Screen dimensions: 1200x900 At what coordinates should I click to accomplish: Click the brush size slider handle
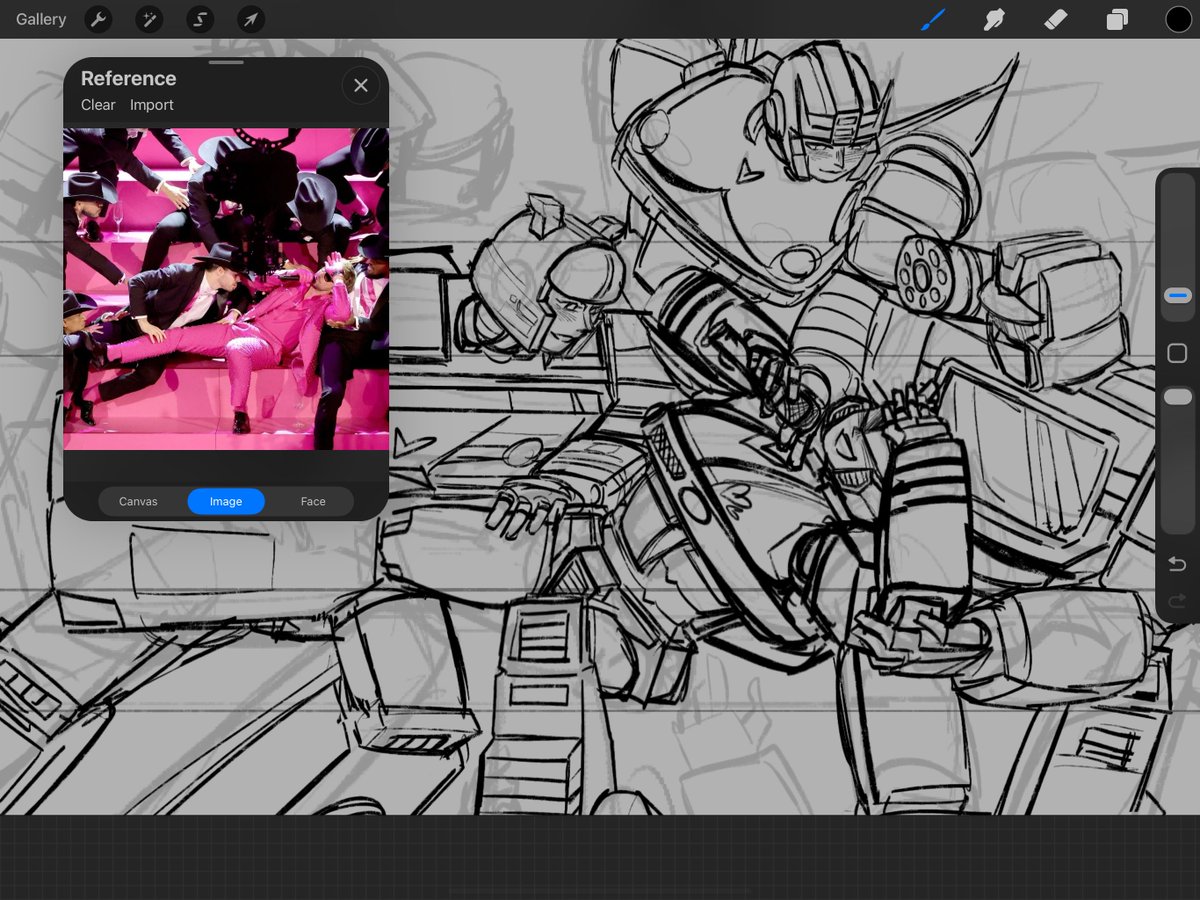(x=1177, y=296)
